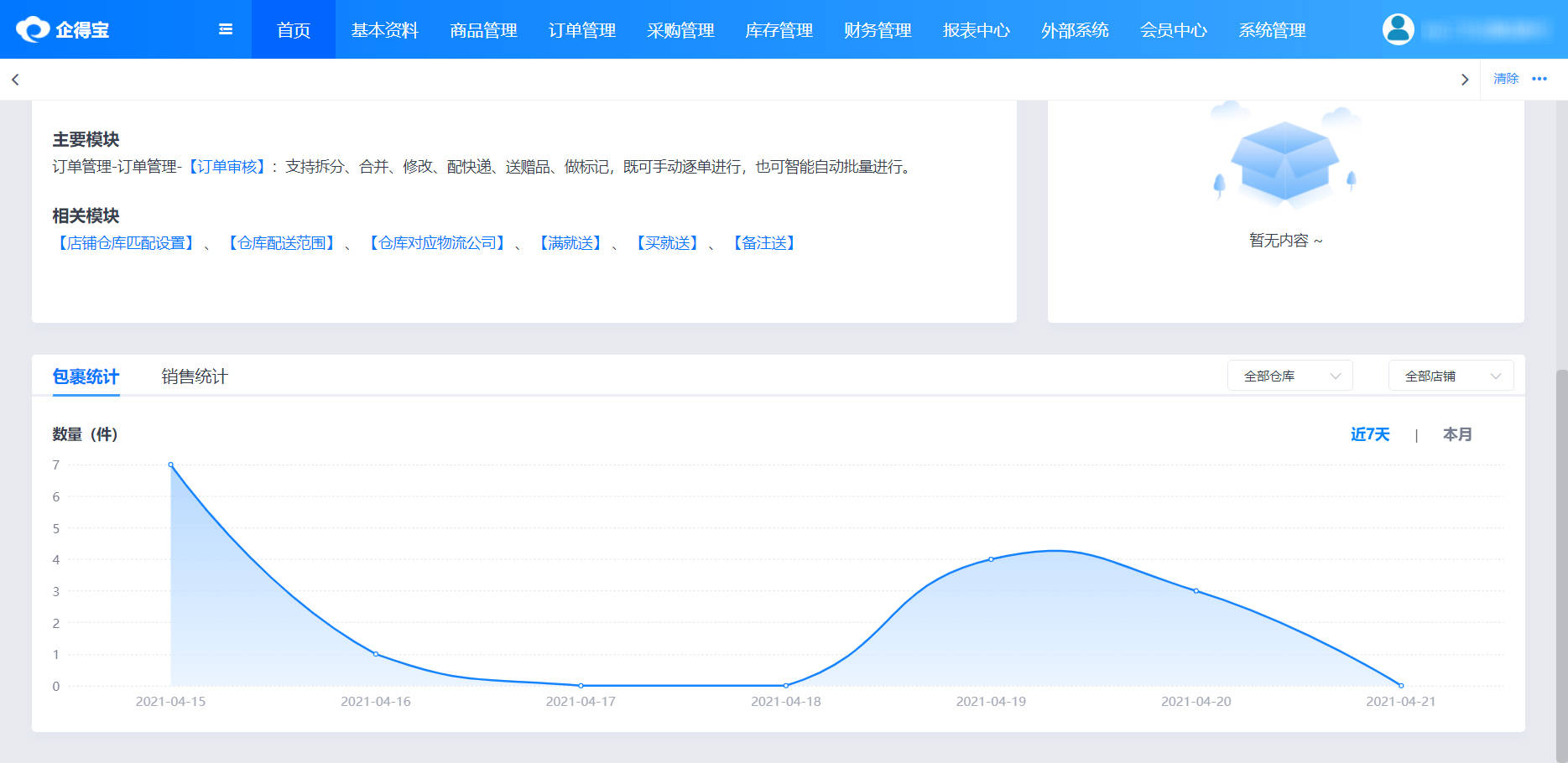Select the 包裹统计 tab
Viewport: 1568px width, 763px height.
[x=86, y=376]
